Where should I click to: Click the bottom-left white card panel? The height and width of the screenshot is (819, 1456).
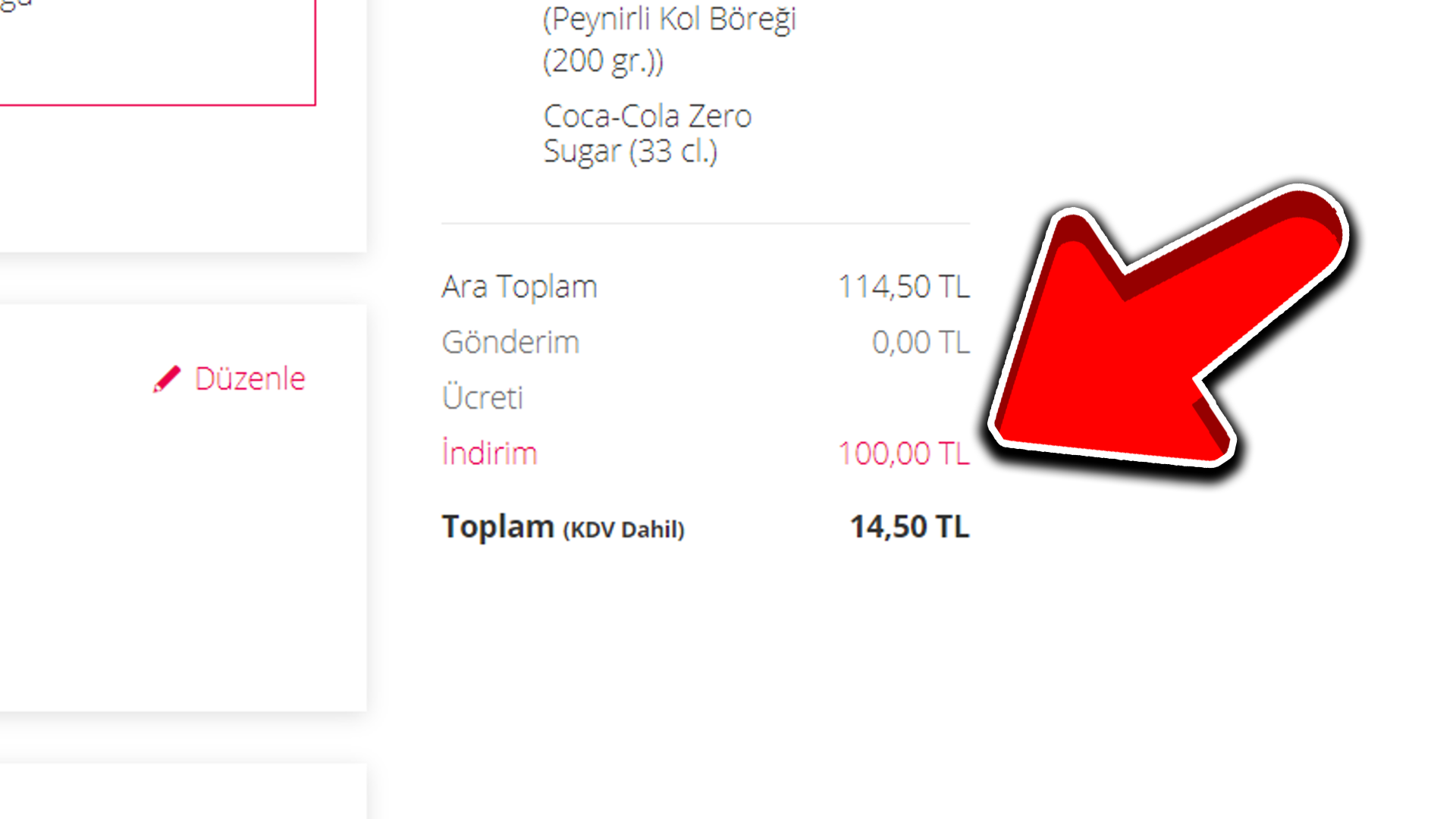pos(182,791)
